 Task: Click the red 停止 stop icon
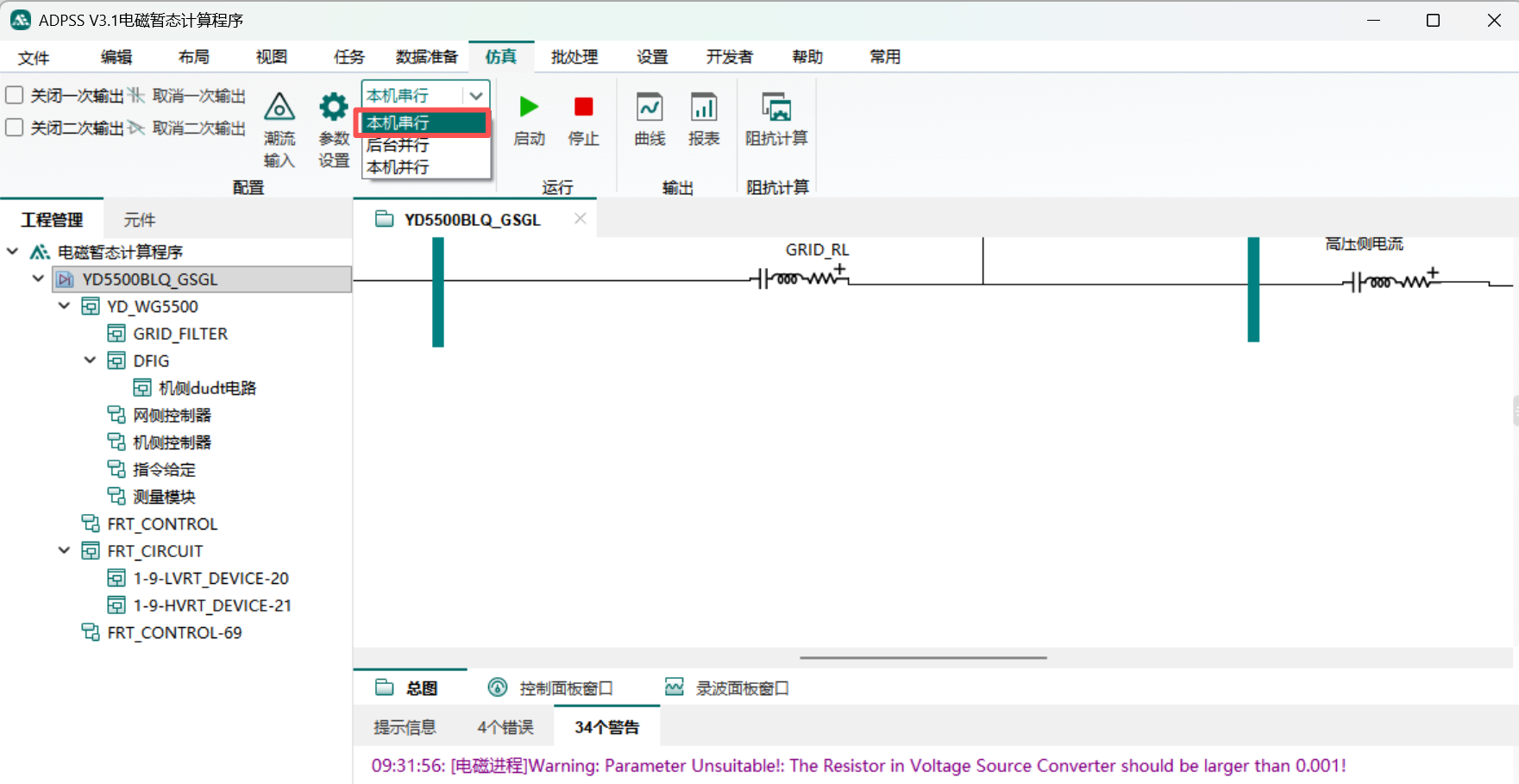coord(584,108)
